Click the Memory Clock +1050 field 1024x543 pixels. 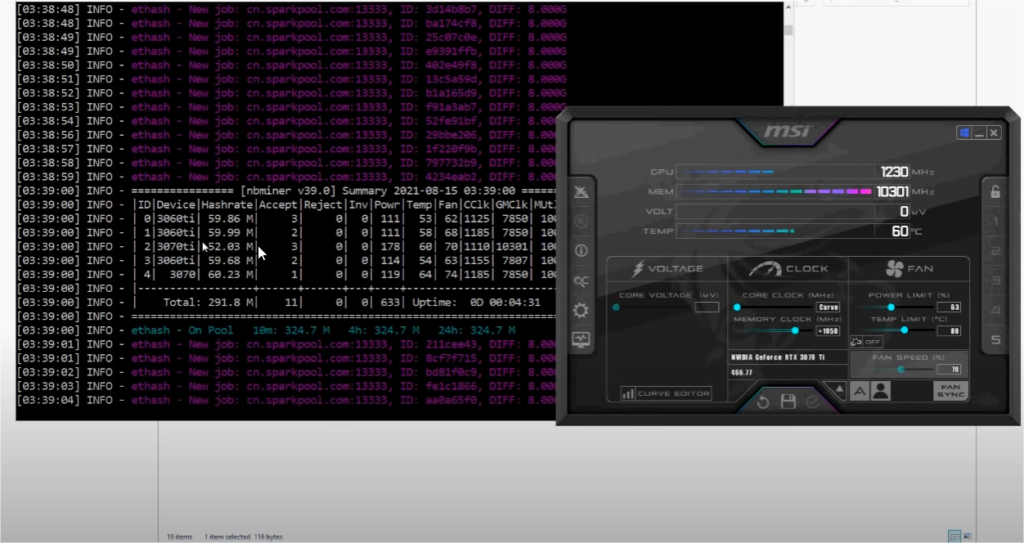pos(828,331)
